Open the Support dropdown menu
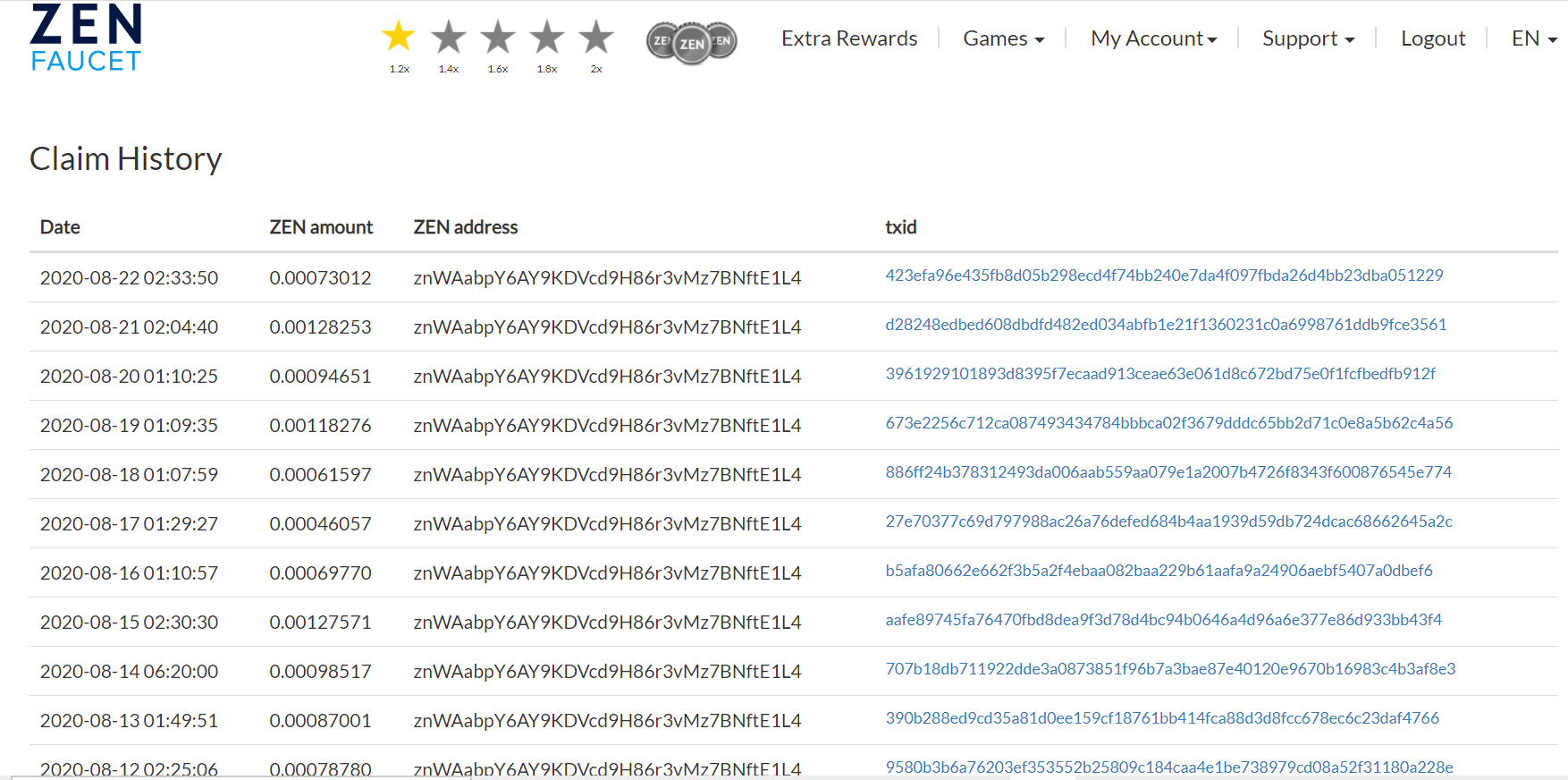The width and height of the screenshot is (1568, 780). pyautogui.click(x=1309, y=38)
